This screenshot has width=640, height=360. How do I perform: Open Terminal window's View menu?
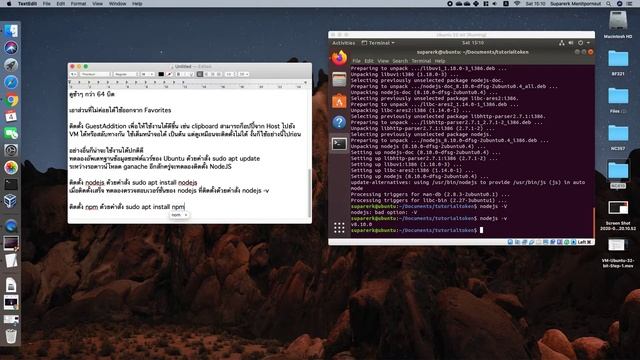382,61
